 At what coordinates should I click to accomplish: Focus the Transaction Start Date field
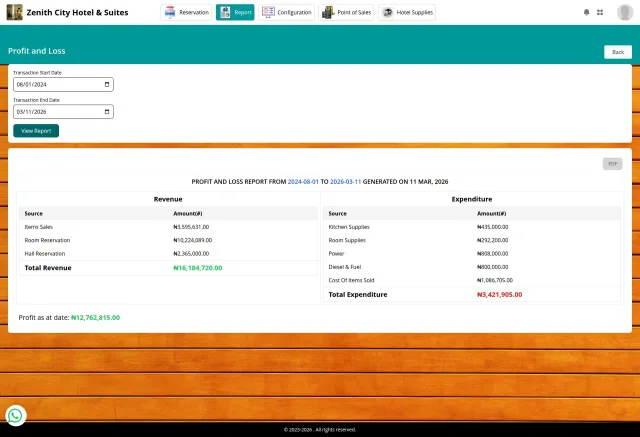click(x=63, y=84)
